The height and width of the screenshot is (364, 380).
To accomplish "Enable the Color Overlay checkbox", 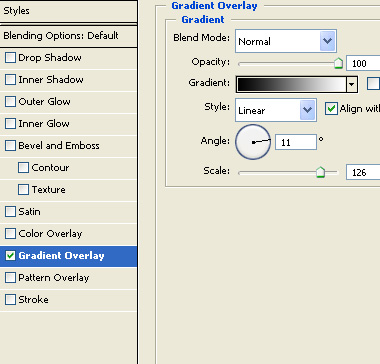I will 10,234.
